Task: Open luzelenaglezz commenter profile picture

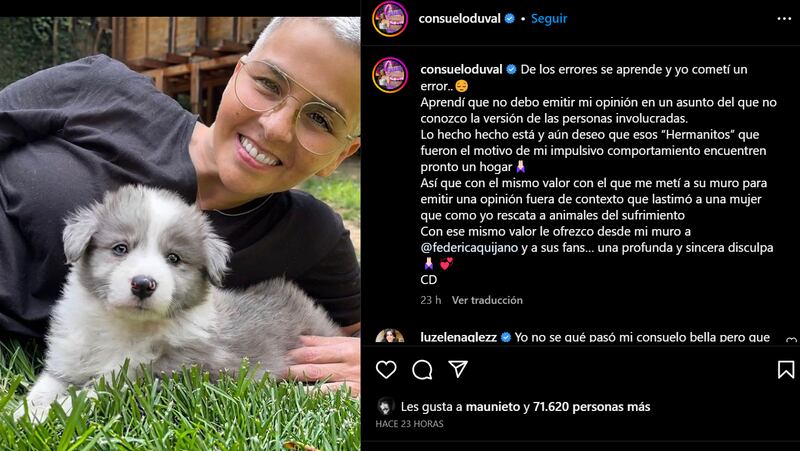Action: (x=390, y=336)
